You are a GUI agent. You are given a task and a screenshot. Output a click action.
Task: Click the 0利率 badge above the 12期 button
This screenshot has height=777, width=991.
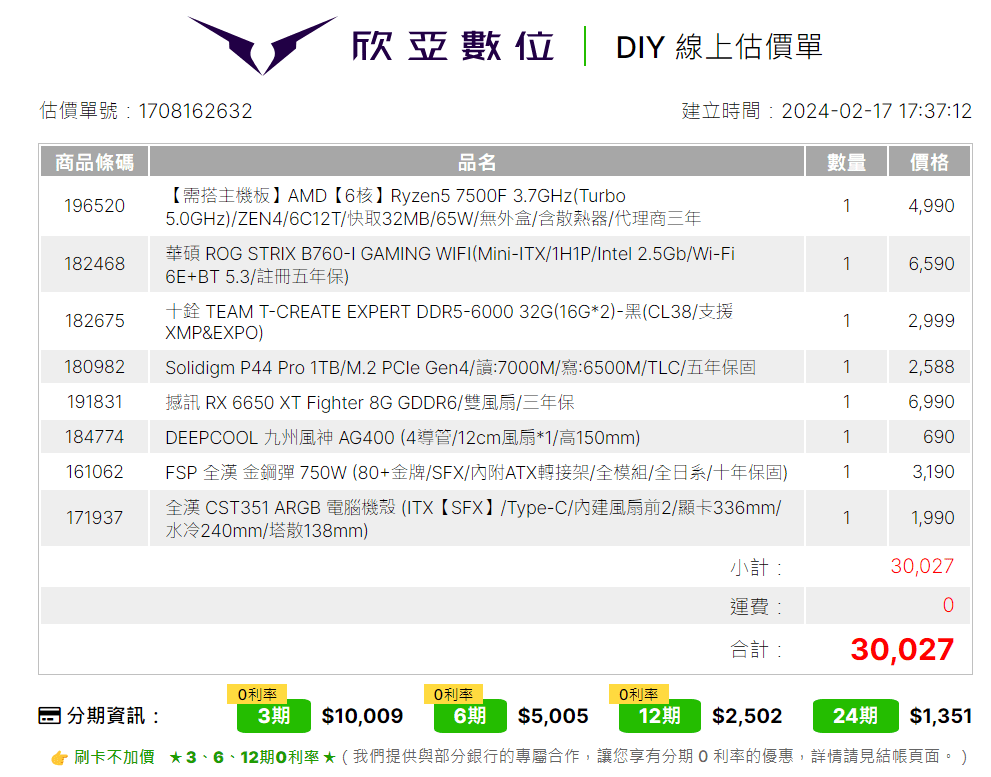[638, 690]
